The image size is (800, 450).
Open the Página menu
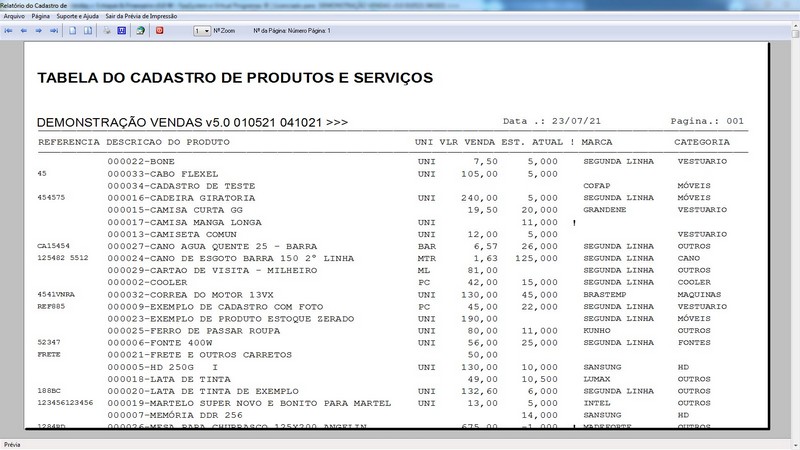click(40, 16)
